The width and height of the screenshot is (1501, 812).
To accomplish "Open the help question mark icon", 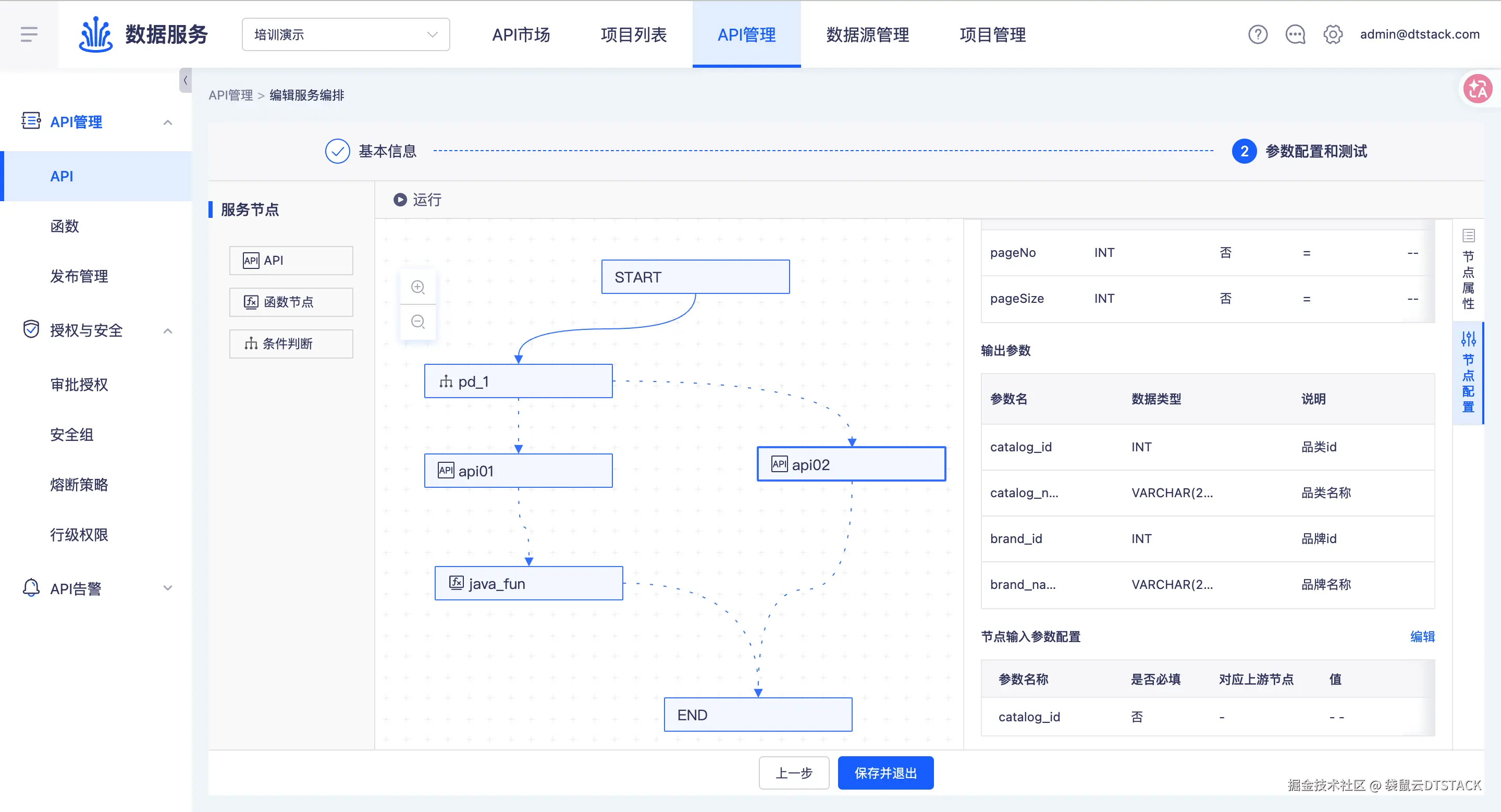I will [1258, 34].
